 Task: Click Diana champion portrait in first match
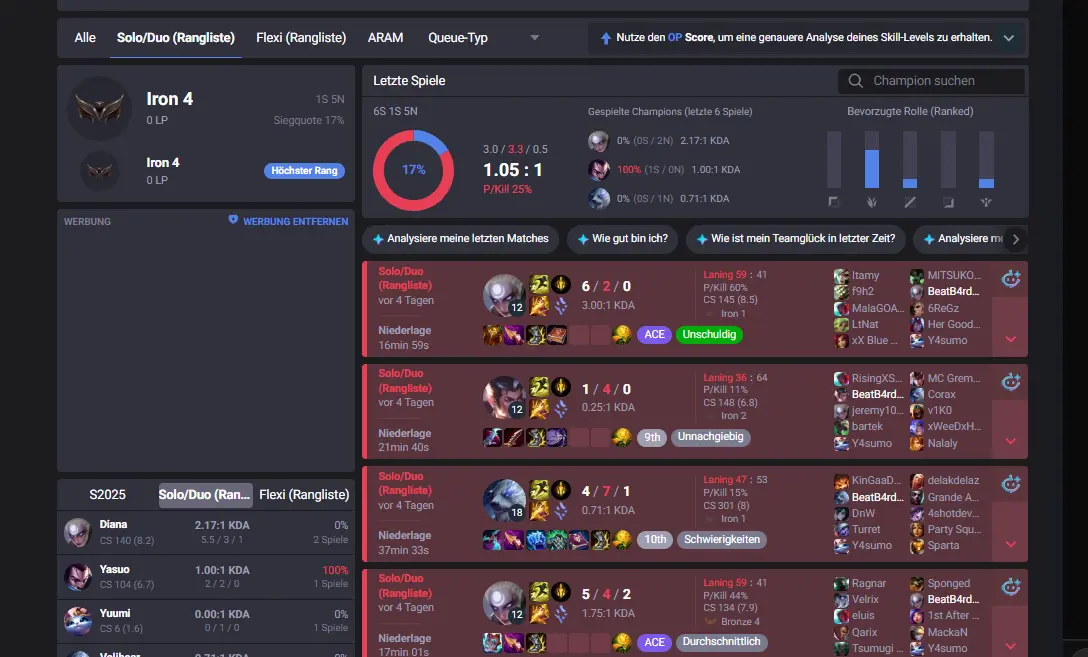pyautogui.click(x=503, y=295)
